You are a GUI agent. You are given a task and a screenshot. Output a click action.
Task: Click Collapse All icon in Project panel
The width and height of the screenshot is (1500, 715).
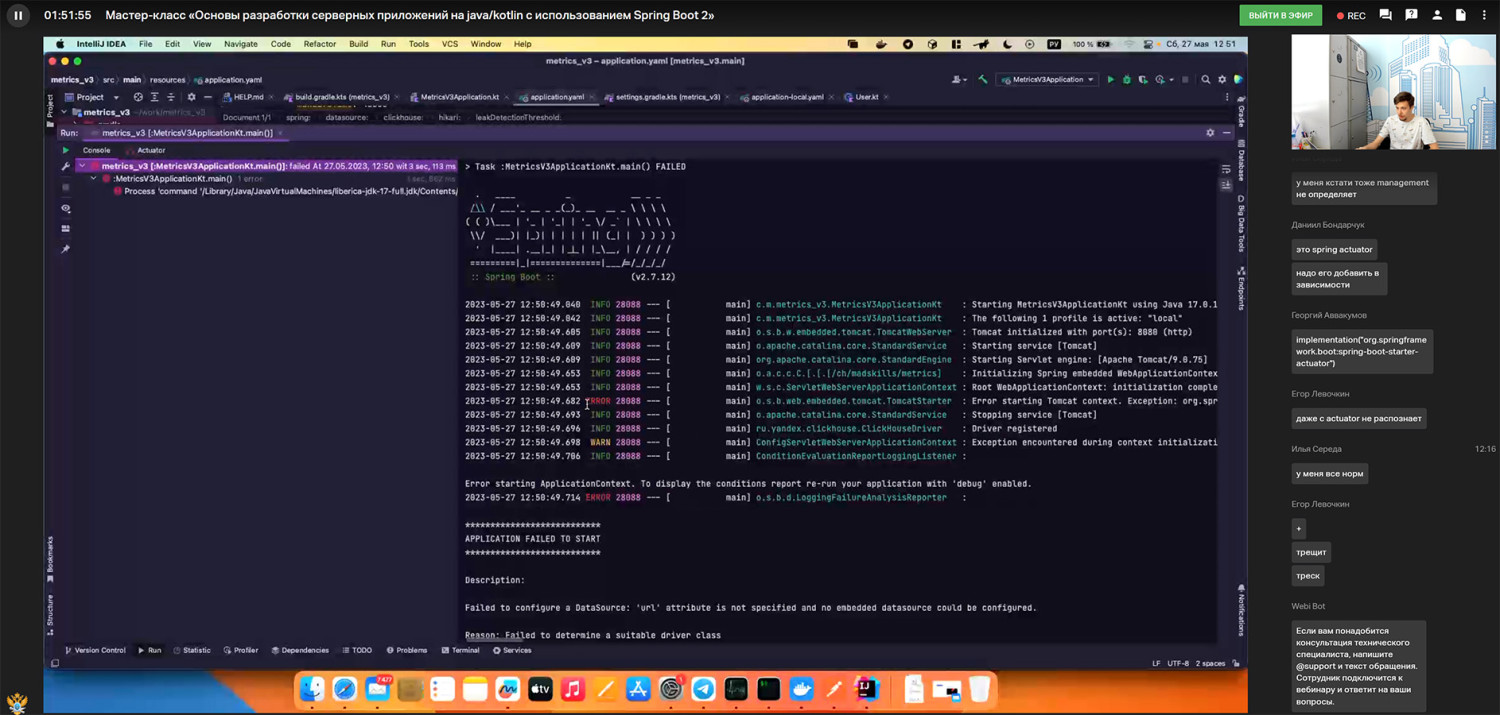170,97
